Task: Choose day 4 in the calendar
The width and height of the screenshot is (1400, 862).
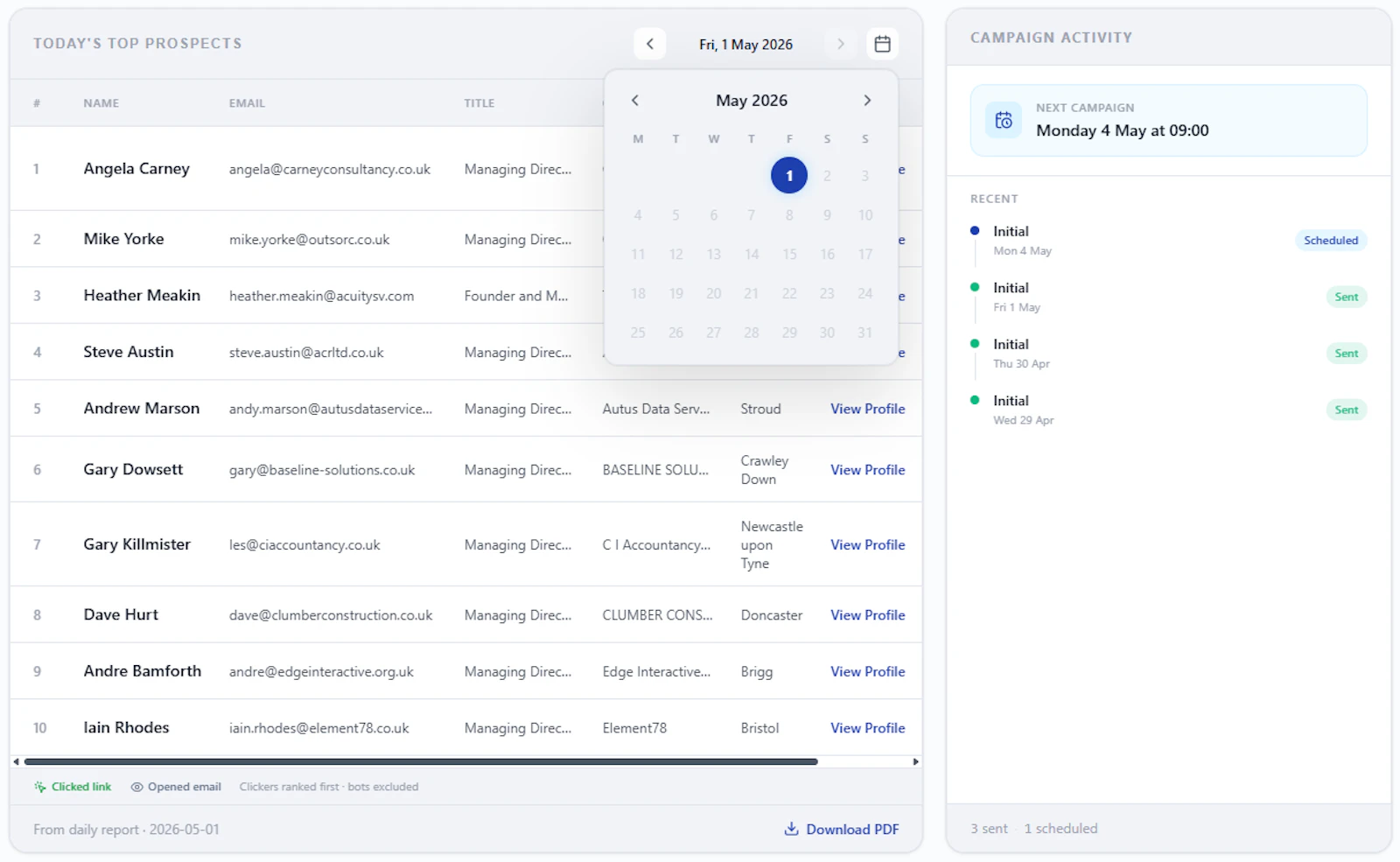Action: pyautogui.click(x=638, y=214)
